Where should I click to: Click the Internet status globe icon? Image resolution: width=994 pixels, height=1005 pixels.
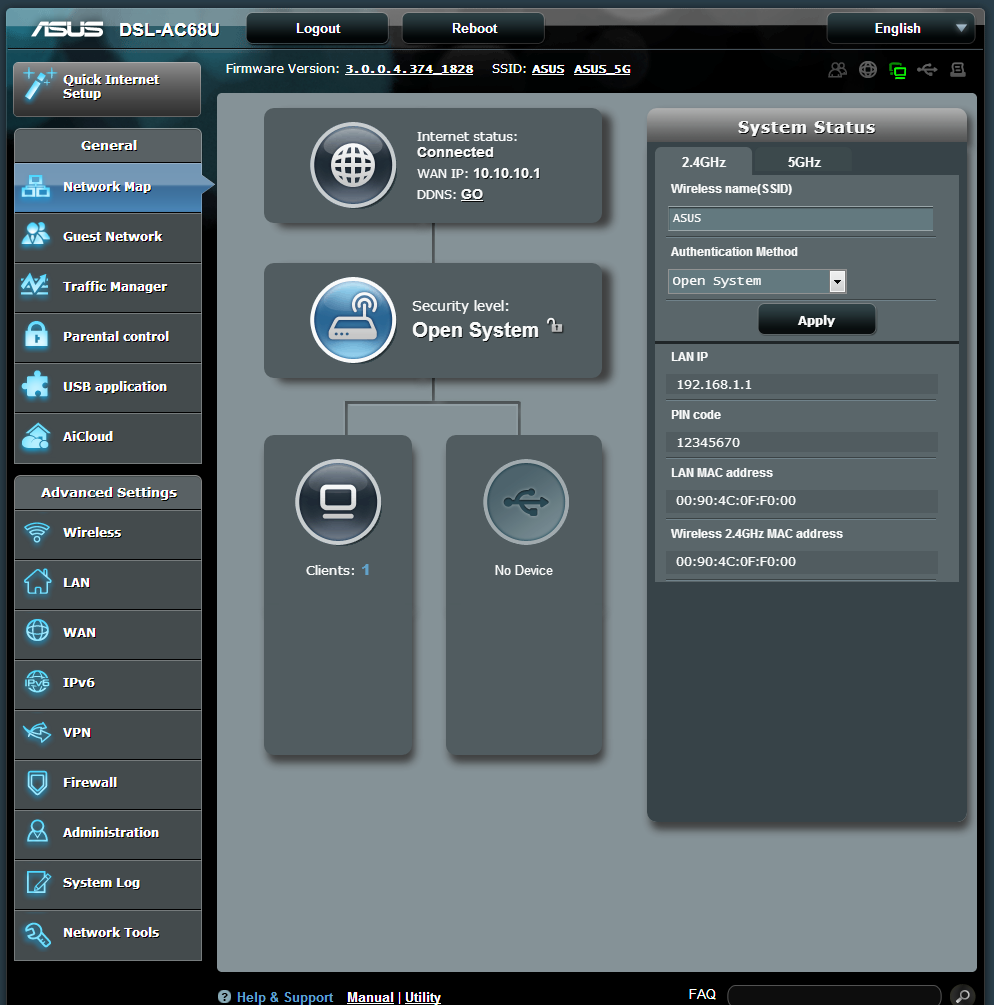click(353, 165)
